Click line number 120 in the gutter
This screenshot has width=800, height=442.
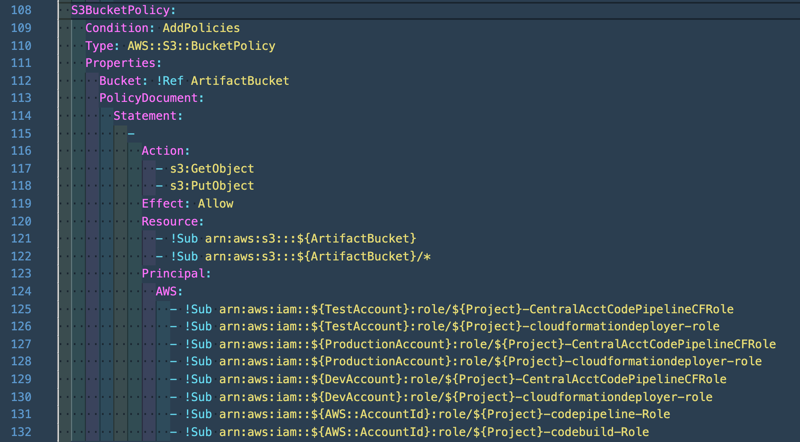[21, 222]
